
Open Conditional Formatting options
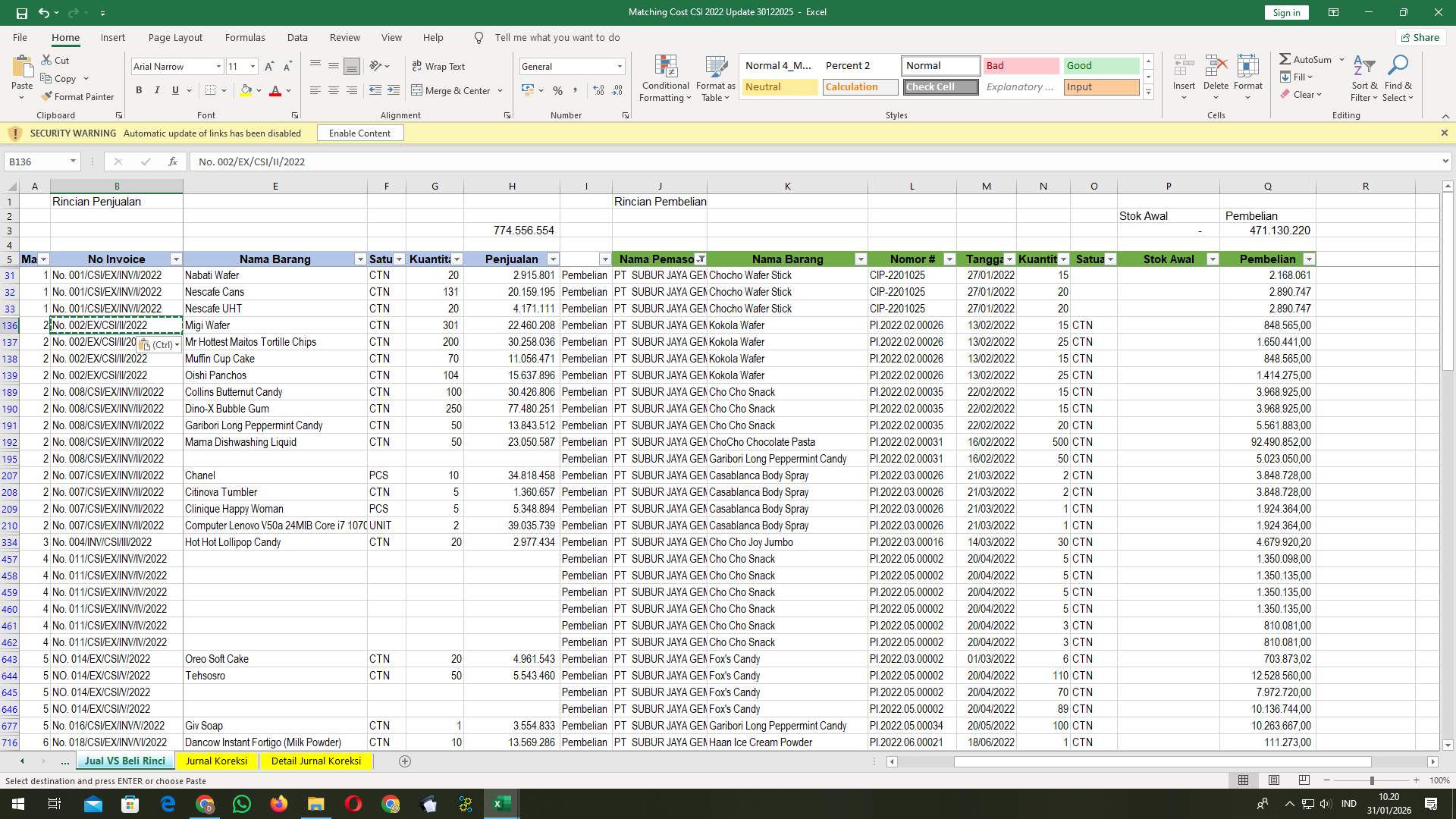tap(665, 78)
